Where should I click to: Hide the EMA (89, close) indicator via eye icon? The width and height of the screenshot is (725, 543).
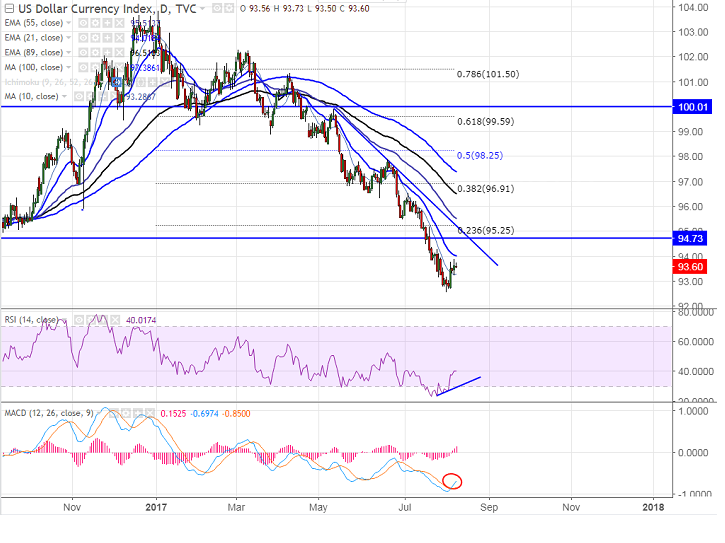tap(83, 53)
